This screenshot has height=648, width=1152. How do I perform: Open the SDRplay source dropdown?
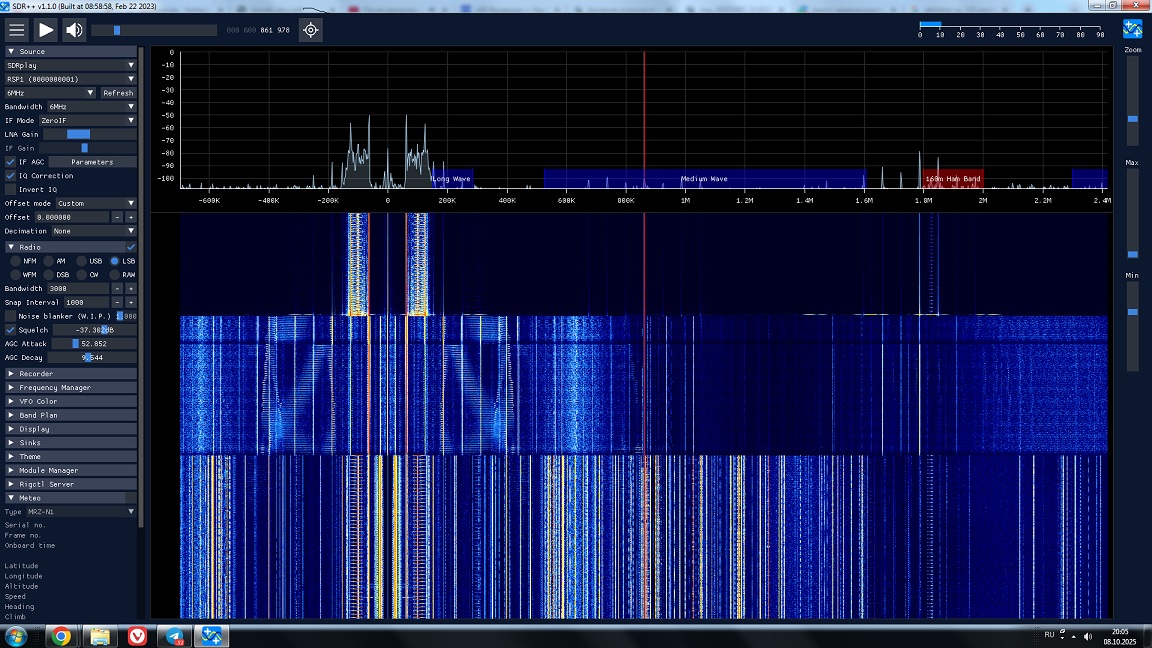(x=69, y=65)
